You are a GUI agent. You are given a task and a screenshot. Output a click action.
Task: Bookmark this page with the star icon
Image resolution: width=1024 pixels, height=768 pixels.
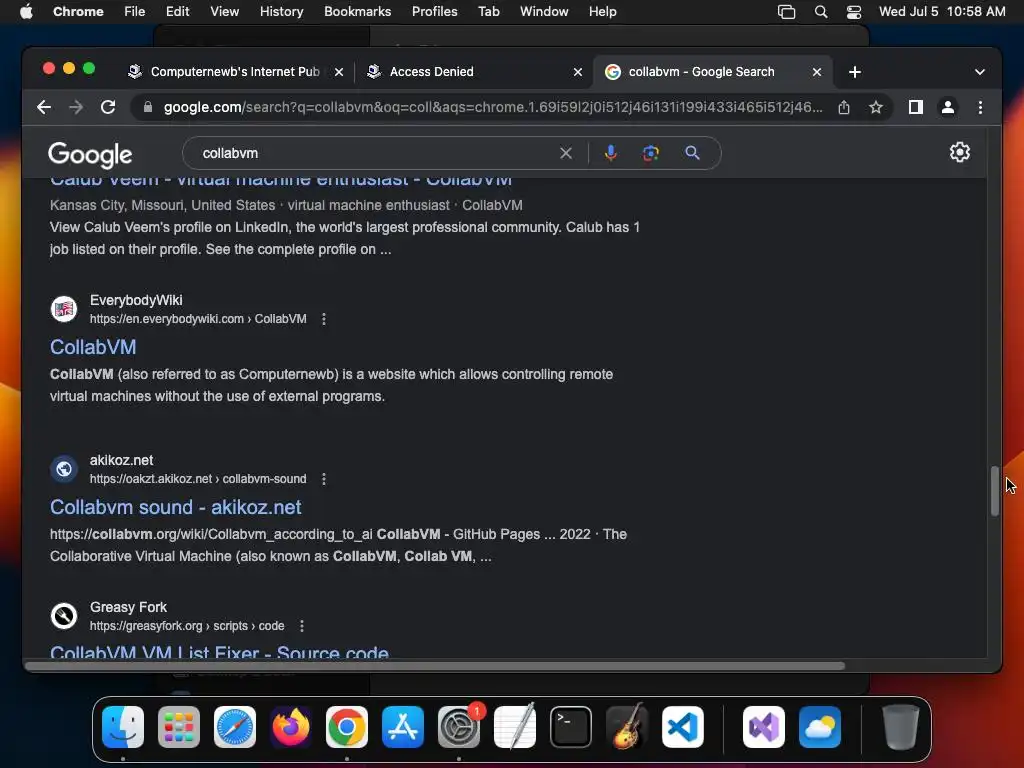click(876, 107)
